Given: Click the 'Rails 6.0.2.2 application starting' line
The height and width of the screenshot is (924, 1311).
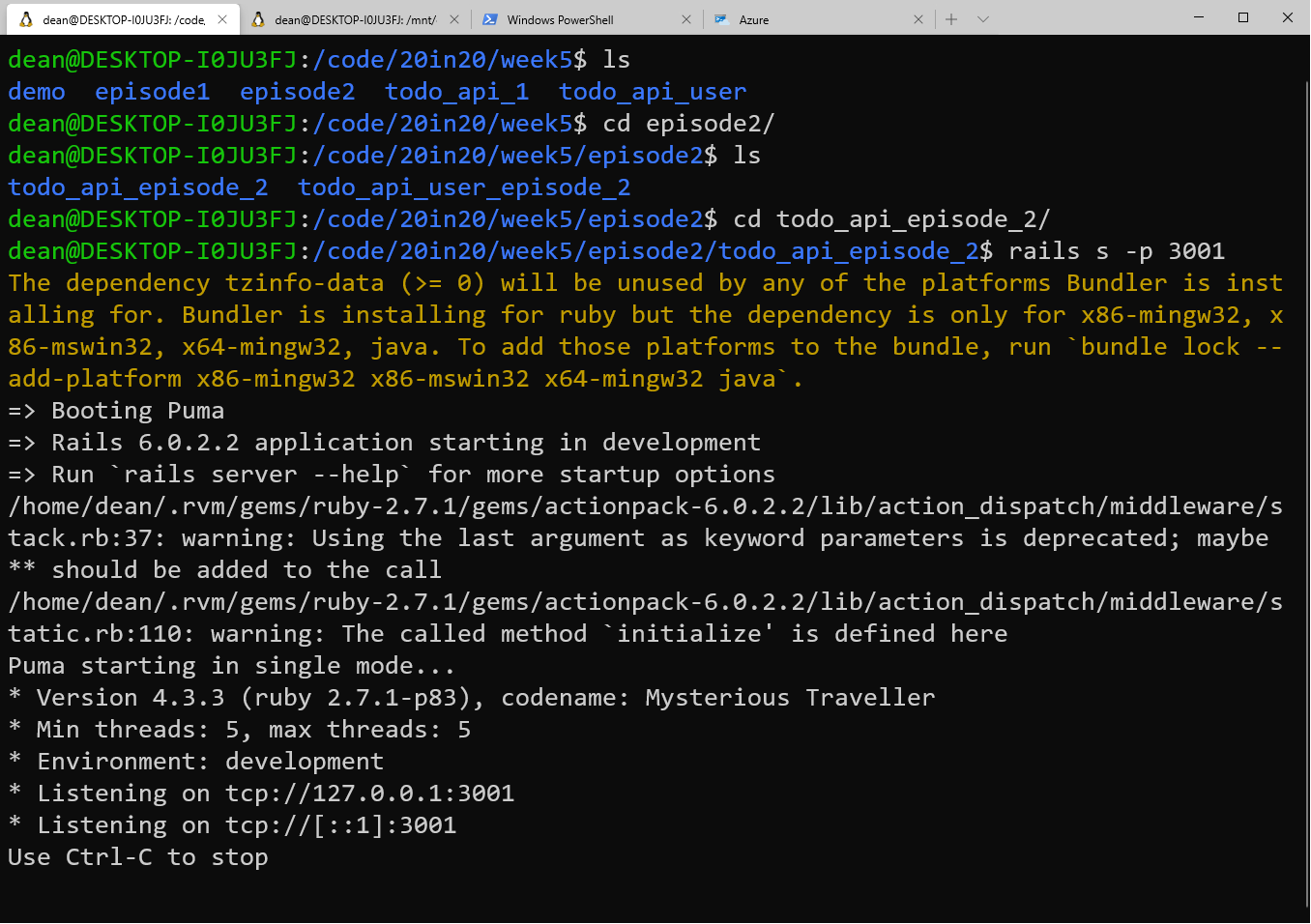Looking at the screenshot, I should click(385, 443).
